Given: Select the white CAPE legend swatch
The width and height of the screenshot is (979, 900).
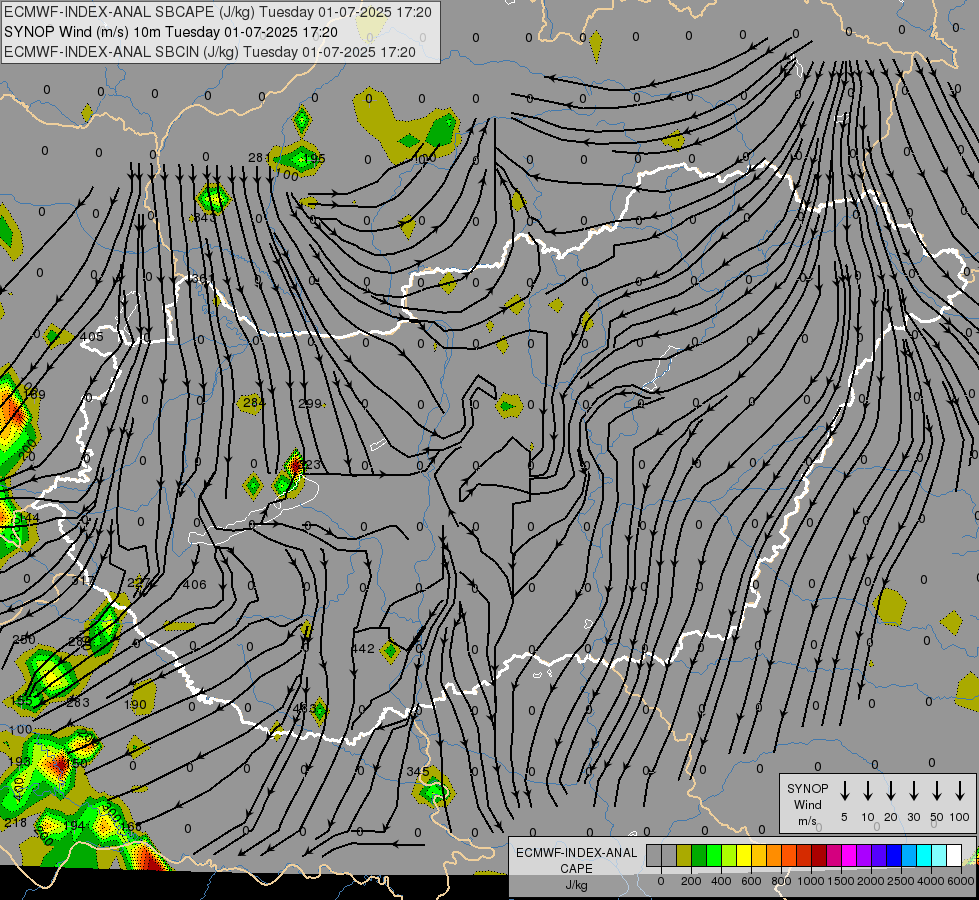Looking at the screenshot, I should tap(955, 855).
